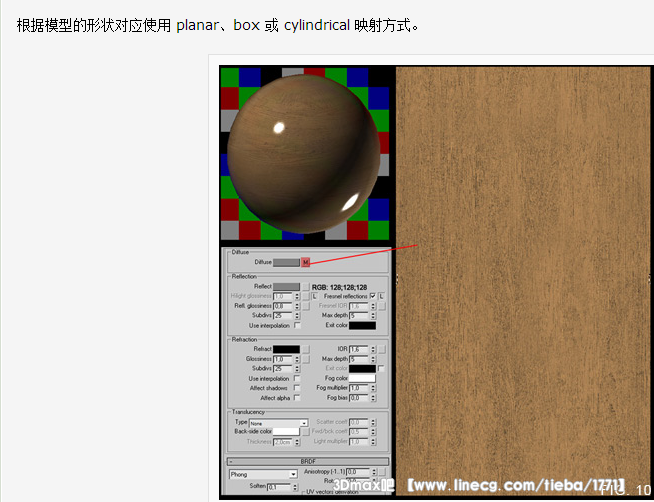Click the Hilight glossiness map slot button
Screen dimensions: 654x502
pos(306,296)
